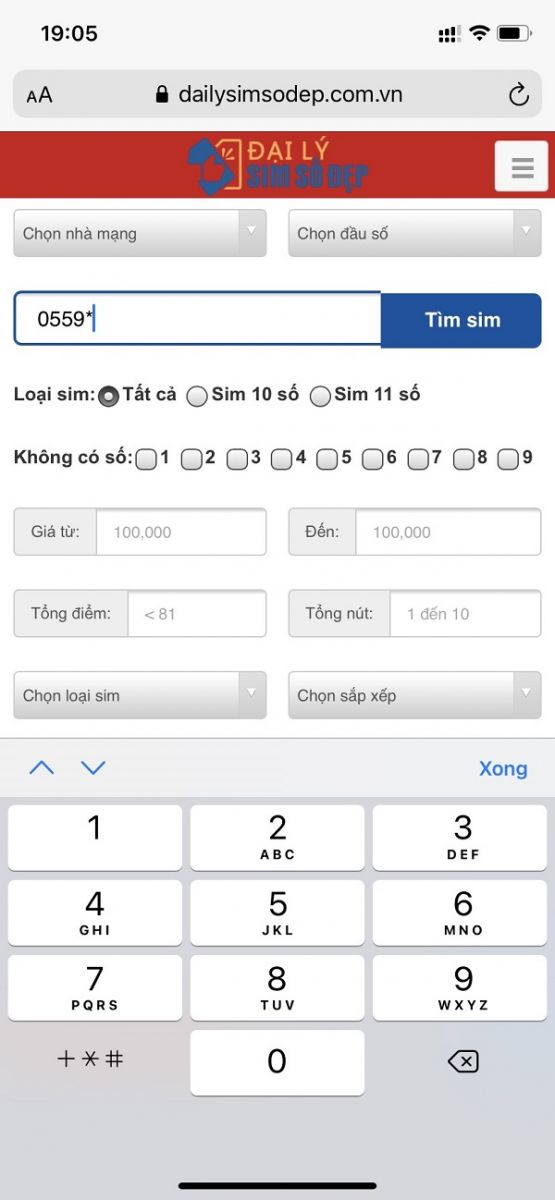Tap the keyboard backspace delete icon
Screen dimensions: 555x1200
tap(463, 1061)
